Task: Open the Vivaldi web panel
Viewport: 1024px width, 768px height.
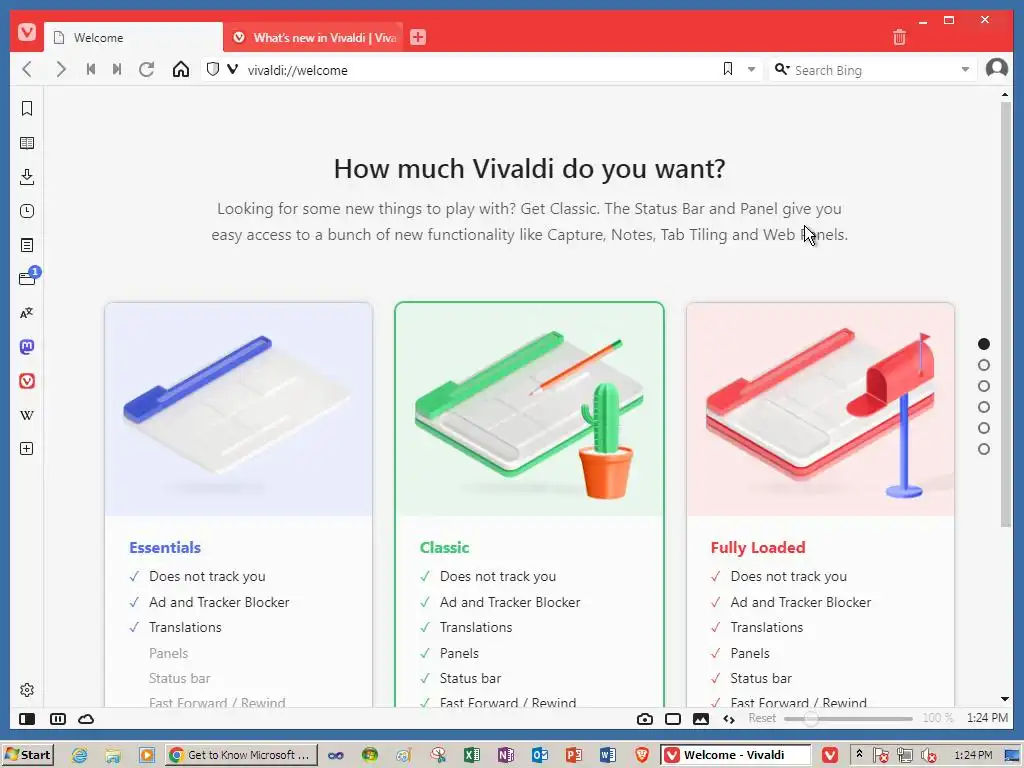Action: tap(27, 381)
